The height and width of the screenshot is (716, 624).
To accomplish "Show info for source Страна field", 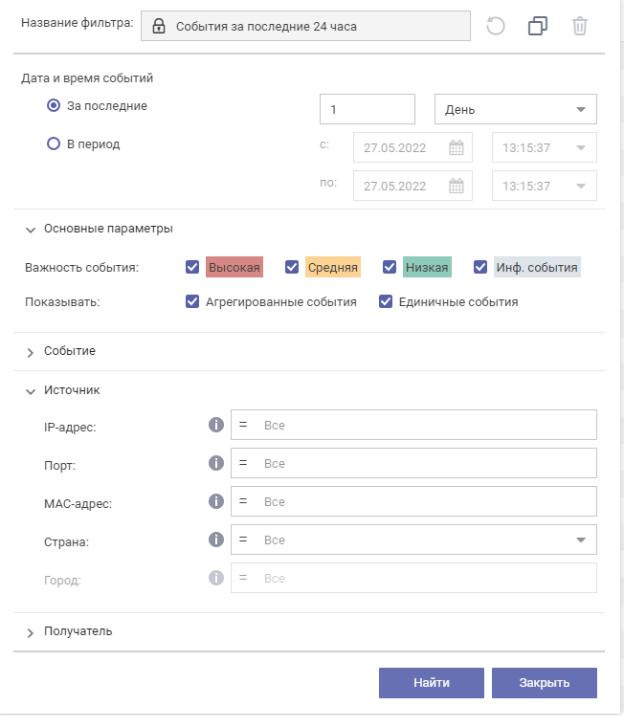I will click(216, 540).
